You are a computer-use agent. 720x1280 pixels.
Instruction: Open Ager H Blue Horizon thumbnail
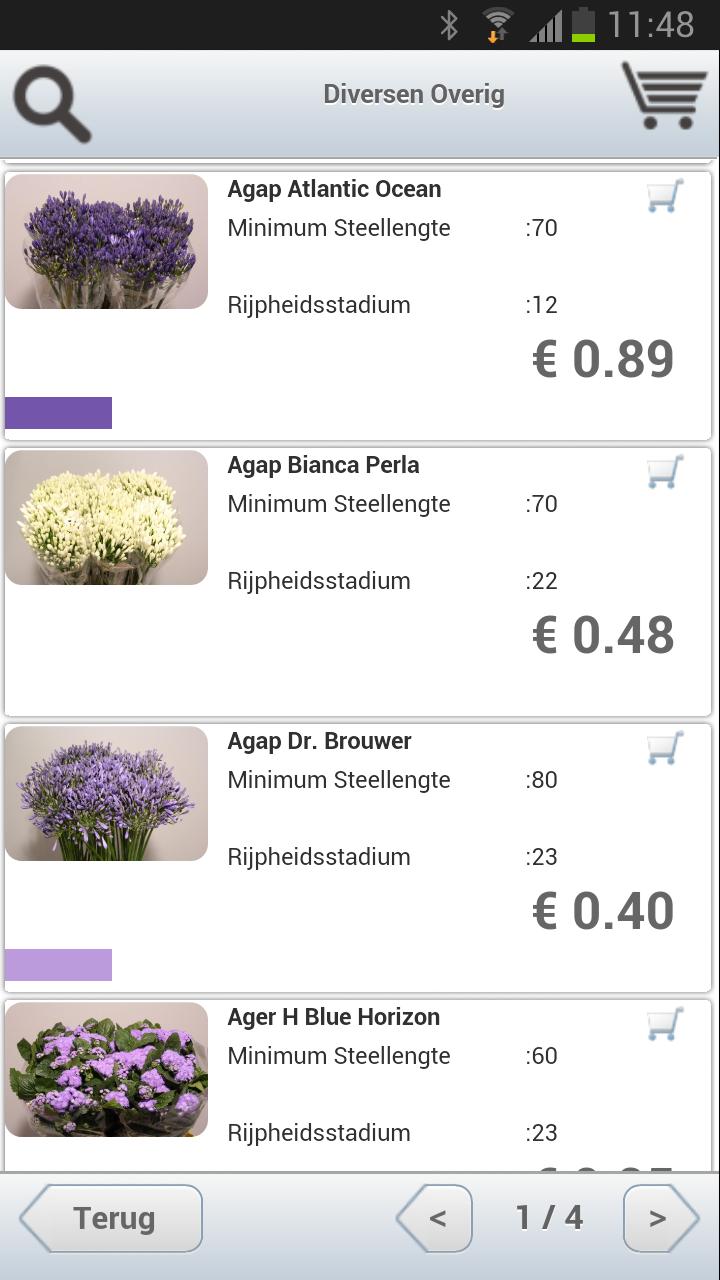click(106, 1069)
